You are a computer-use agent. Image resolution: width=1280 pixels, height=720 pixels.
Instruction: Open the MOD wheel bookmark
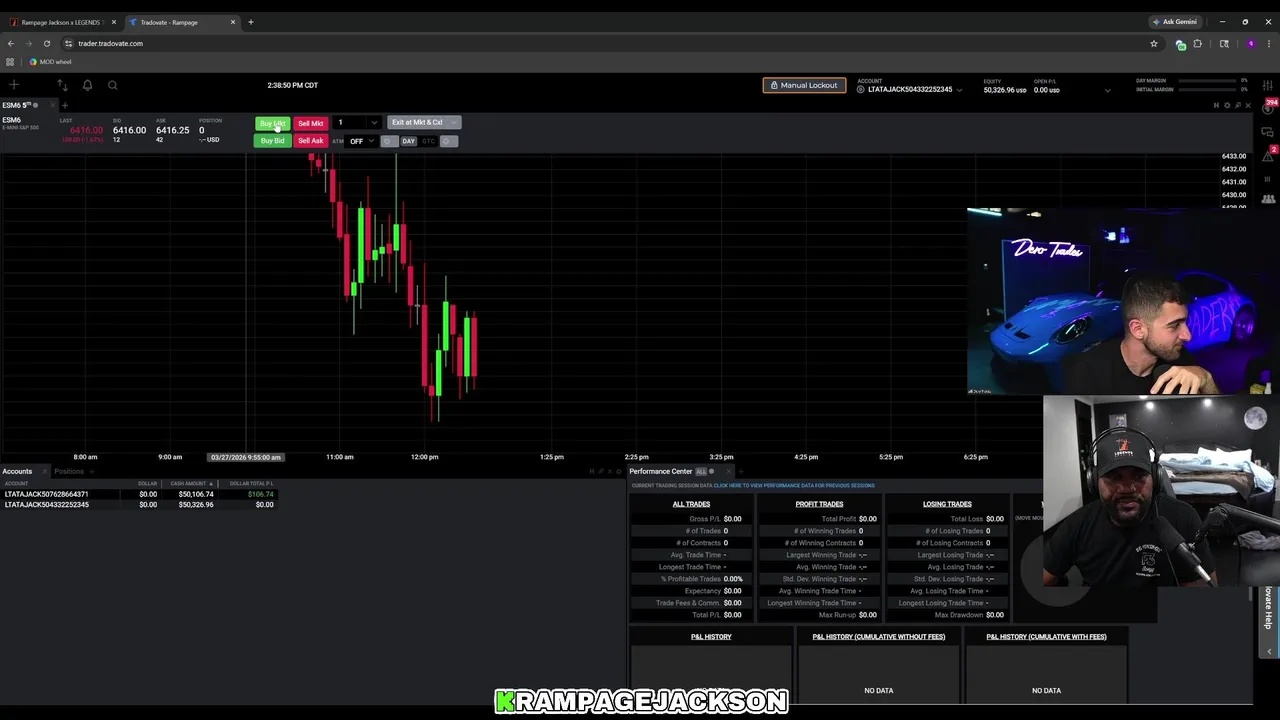tap(50, 62)
